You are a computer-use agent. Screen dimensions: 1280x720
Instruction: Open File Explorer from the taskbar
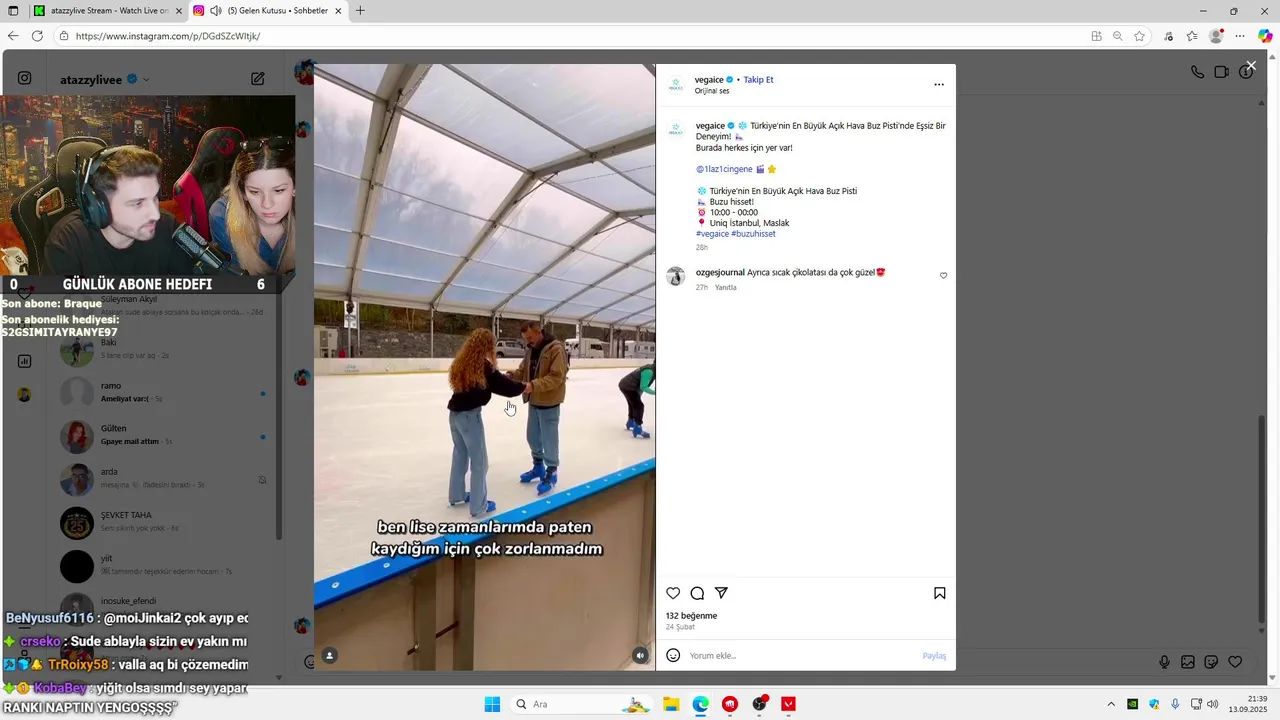click(x=671, y=704)
